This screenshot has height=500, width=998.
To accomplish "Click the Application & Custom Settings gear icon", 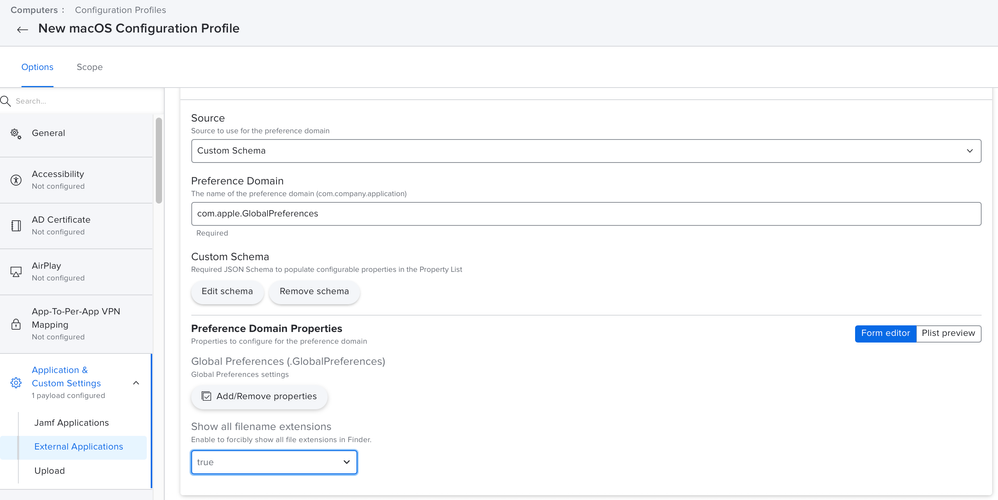I will [16, 383].
